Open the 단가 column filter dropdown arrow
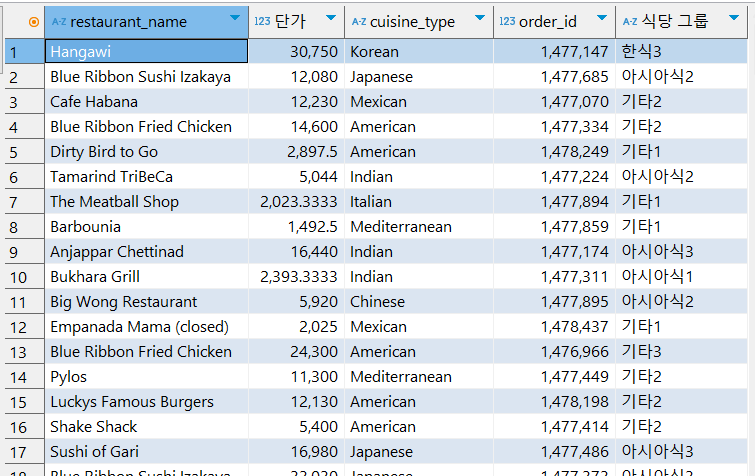The height and width of the screenshot is (476, 755). point(331,18)
